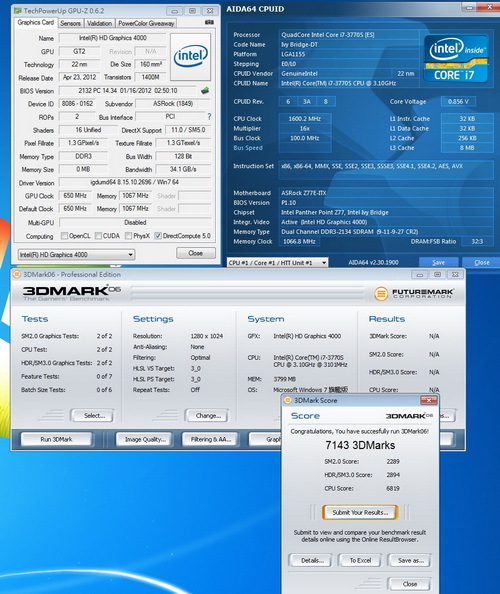The width and height of the screenshot is (500, 594).
Task: Click the HDR/SM3.0 Score 2894 value
Action: [392, 475]
